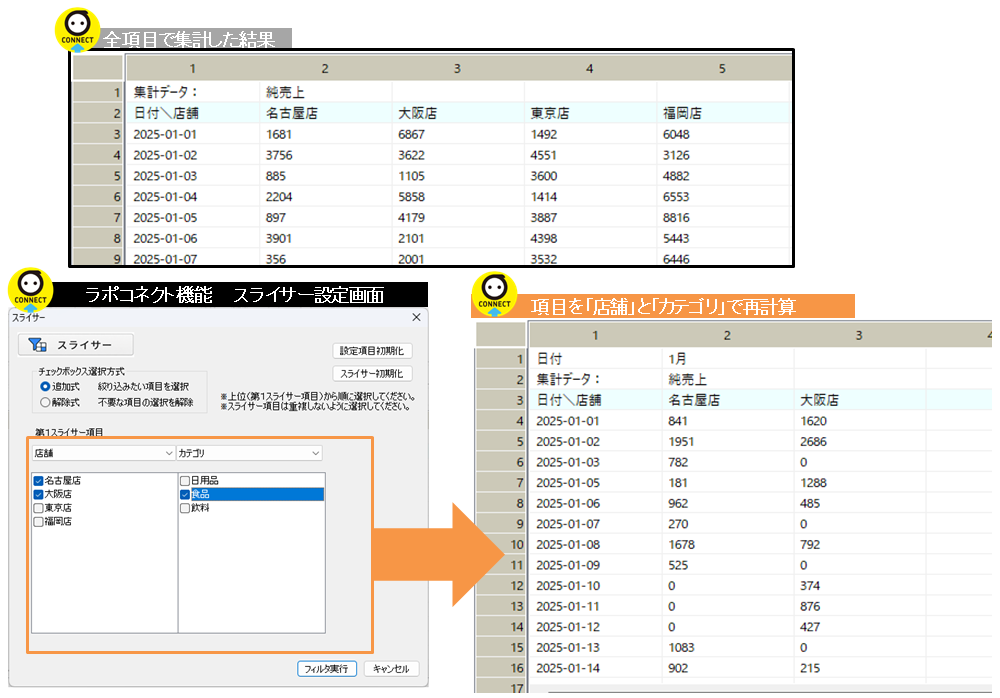
Task: Click the Slicer filter icon button
Action: click(75, 345)
